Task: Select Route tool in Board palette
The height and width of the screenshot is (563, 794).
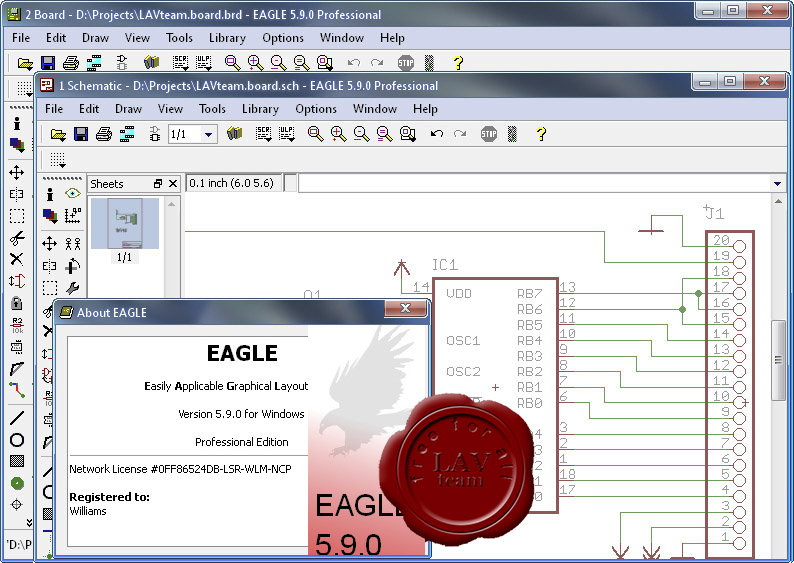Action: (x=17, y=390)
